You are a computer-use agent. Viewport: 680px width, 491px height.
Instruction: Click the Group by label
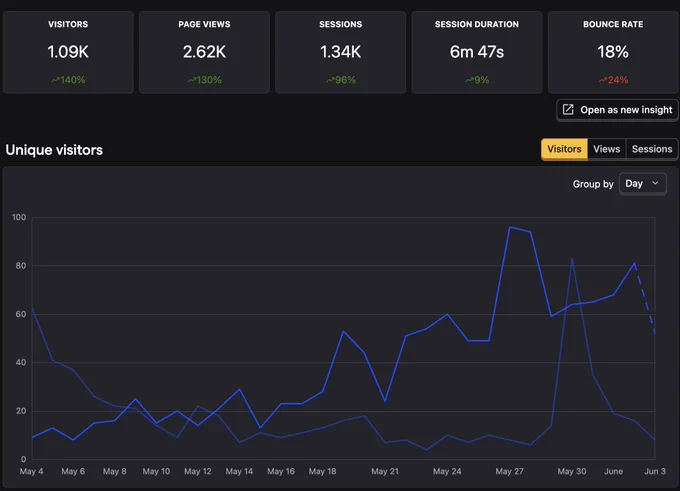[593, 184]
